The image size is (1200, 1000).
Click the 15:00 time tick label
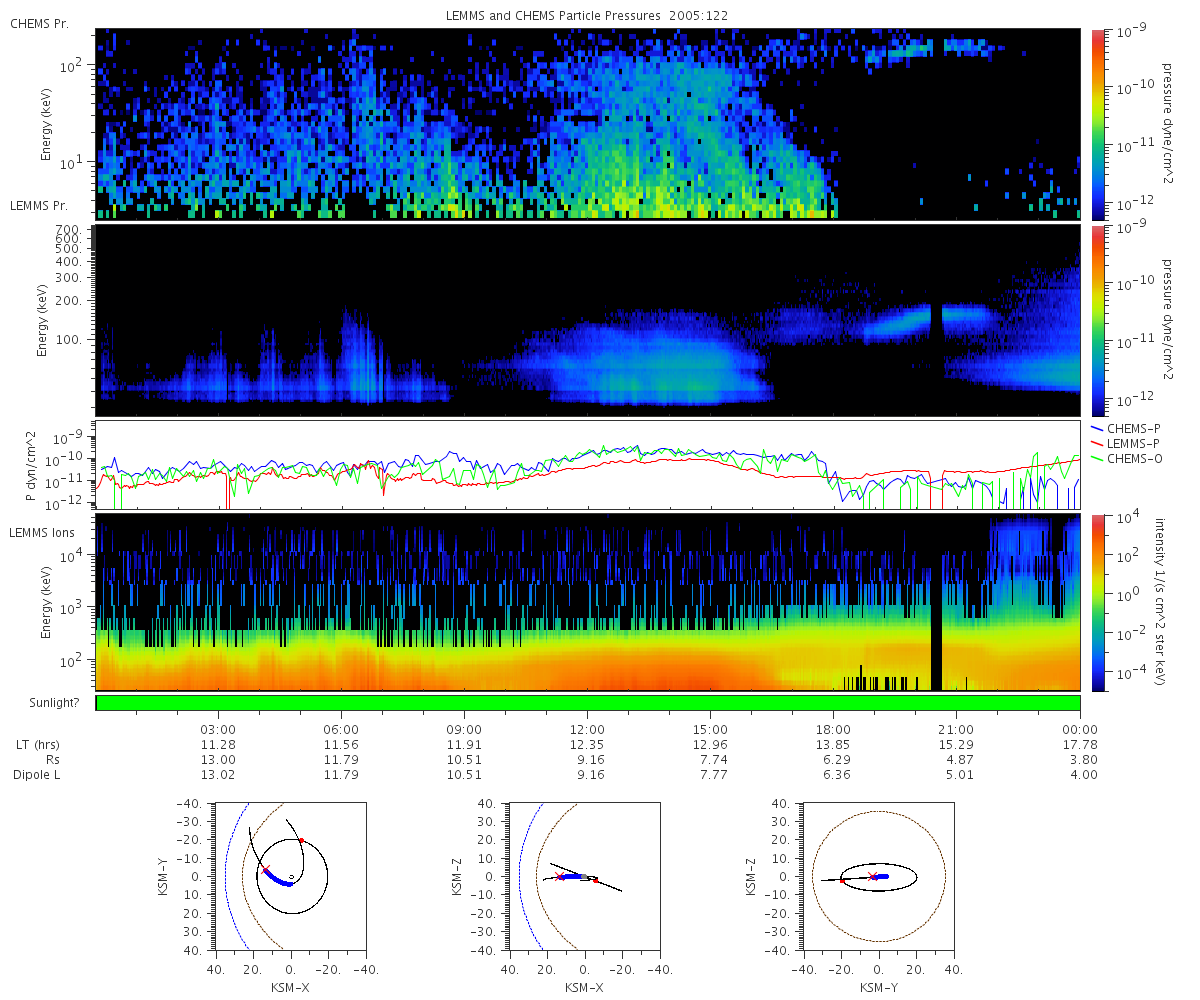click(x=710, y=729)
